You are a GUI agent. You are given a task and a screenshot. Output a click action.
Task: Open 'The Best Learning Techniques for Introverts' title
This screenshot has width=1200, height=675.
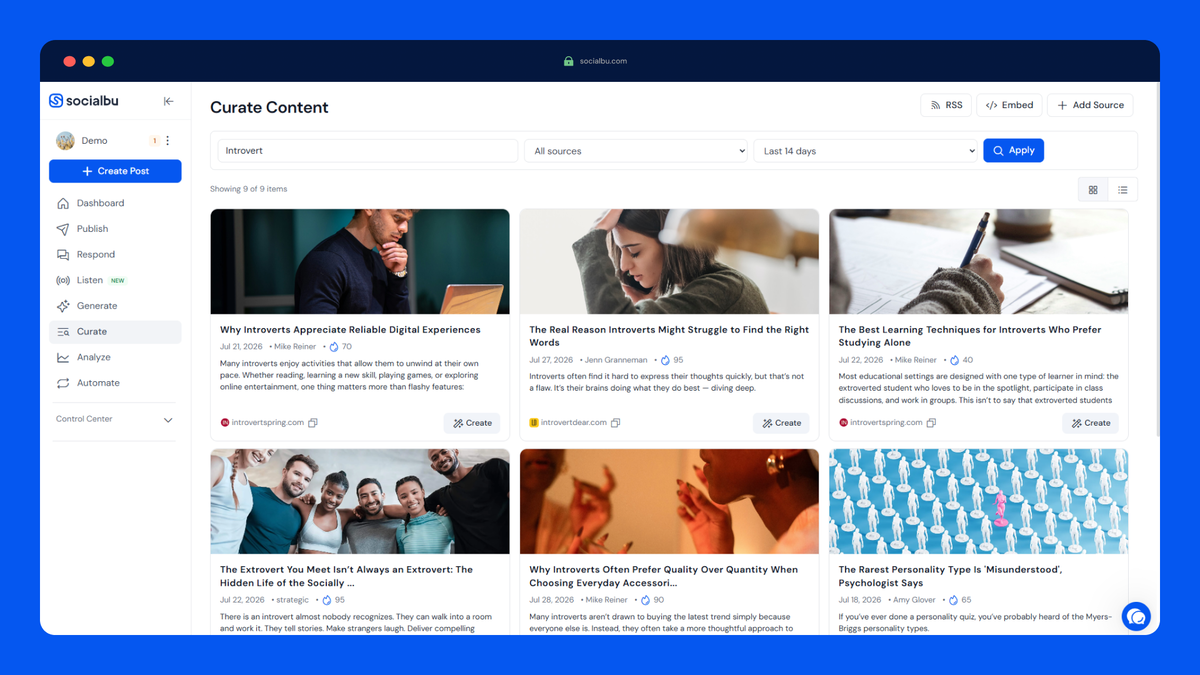click(969, 336)
